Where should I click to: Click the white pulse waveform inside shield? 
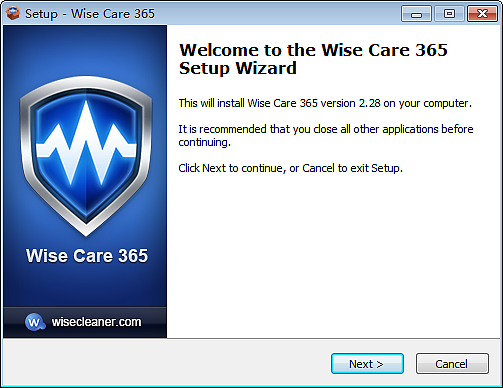pos(86,144)
